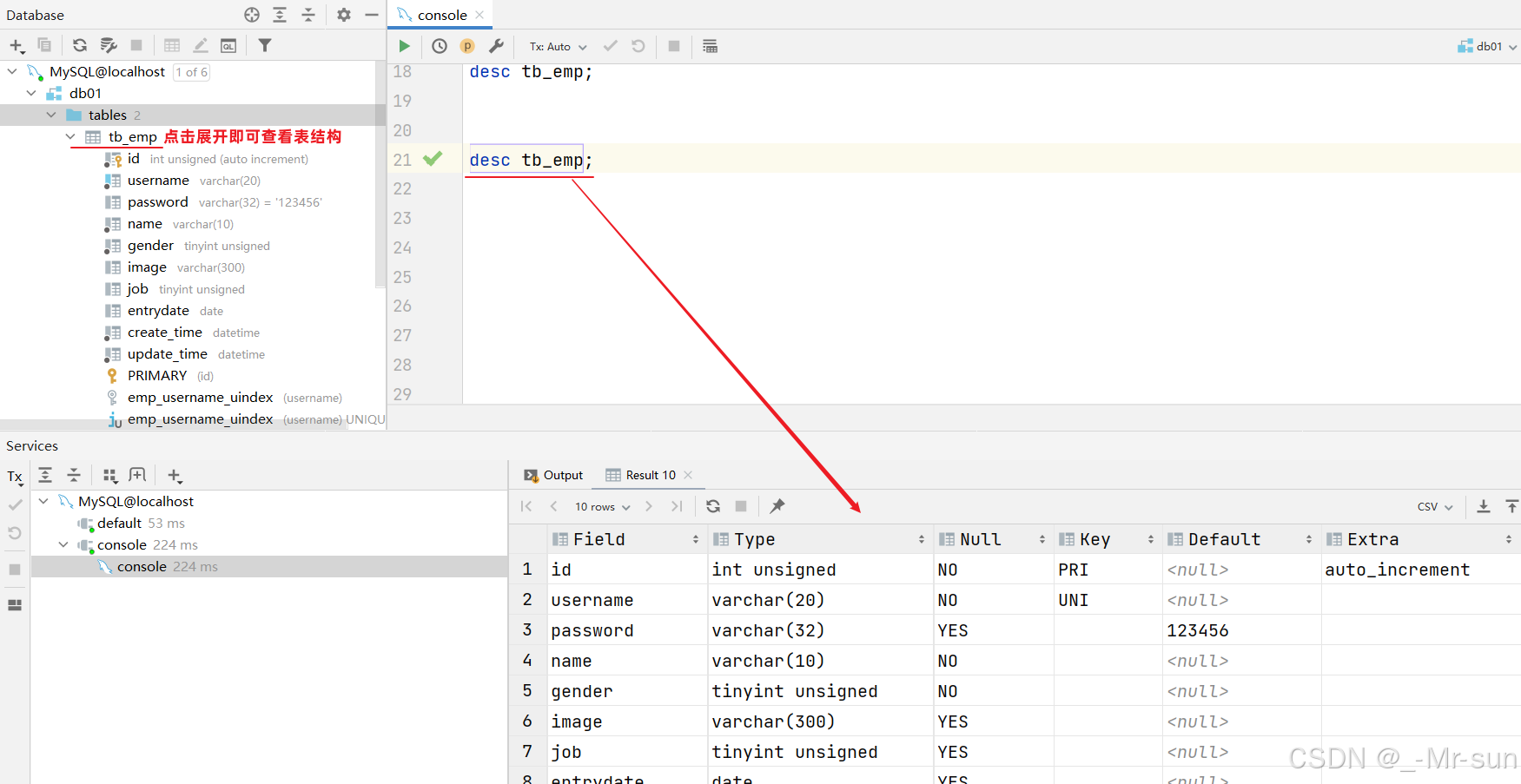
Task: Place cursor on line 21 desc tb_emp statement
Action: tap(531, 160)
